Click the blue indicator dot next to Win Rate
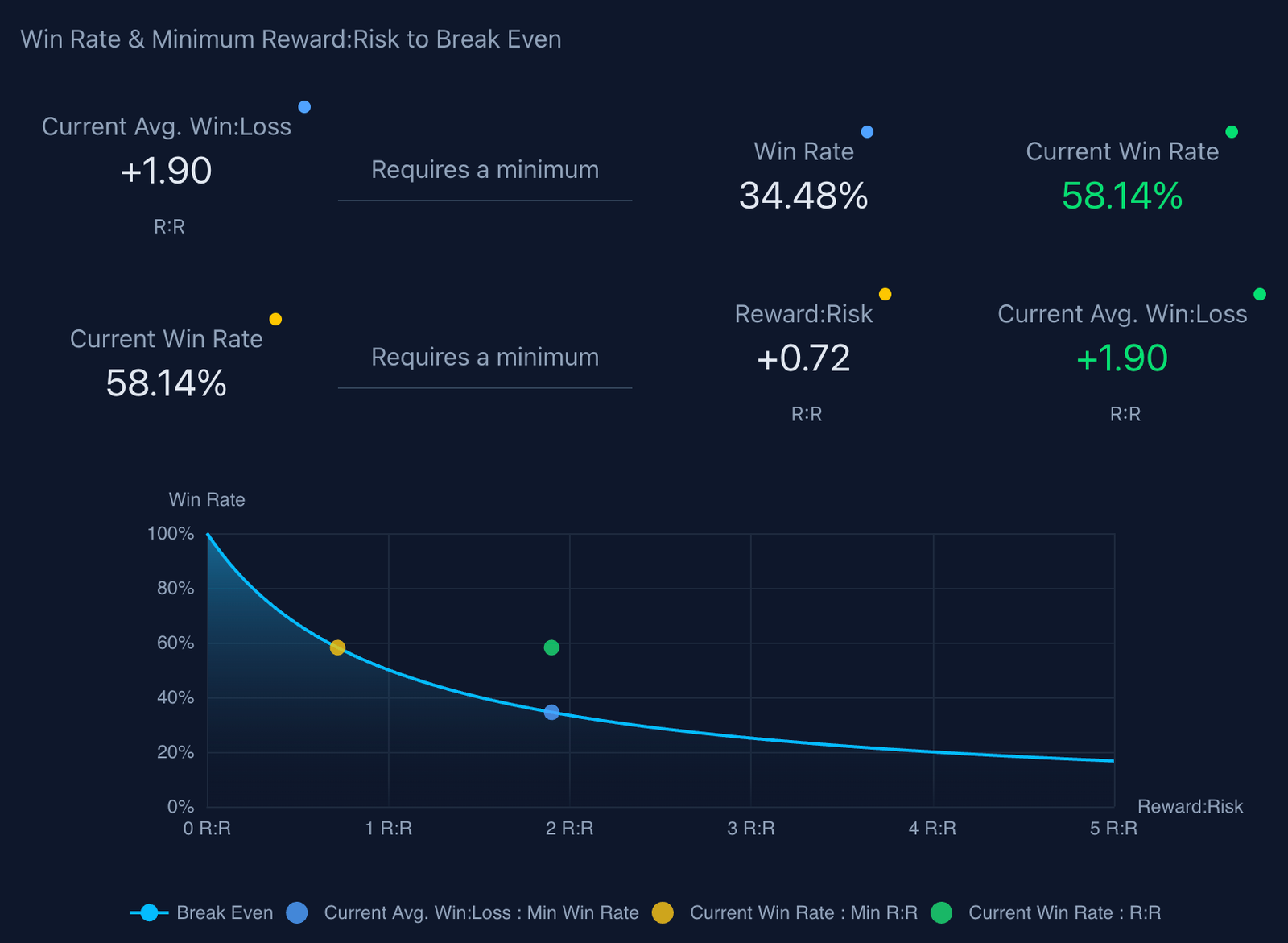 pos(867,132)
